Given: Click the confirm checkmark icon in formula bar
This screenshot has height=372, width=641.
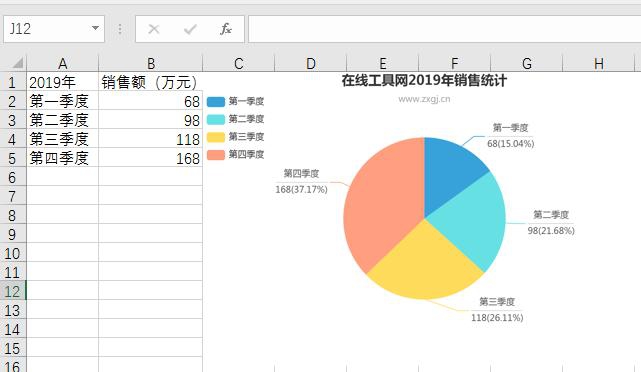Looking at the screenshot, I should point(190,29).
